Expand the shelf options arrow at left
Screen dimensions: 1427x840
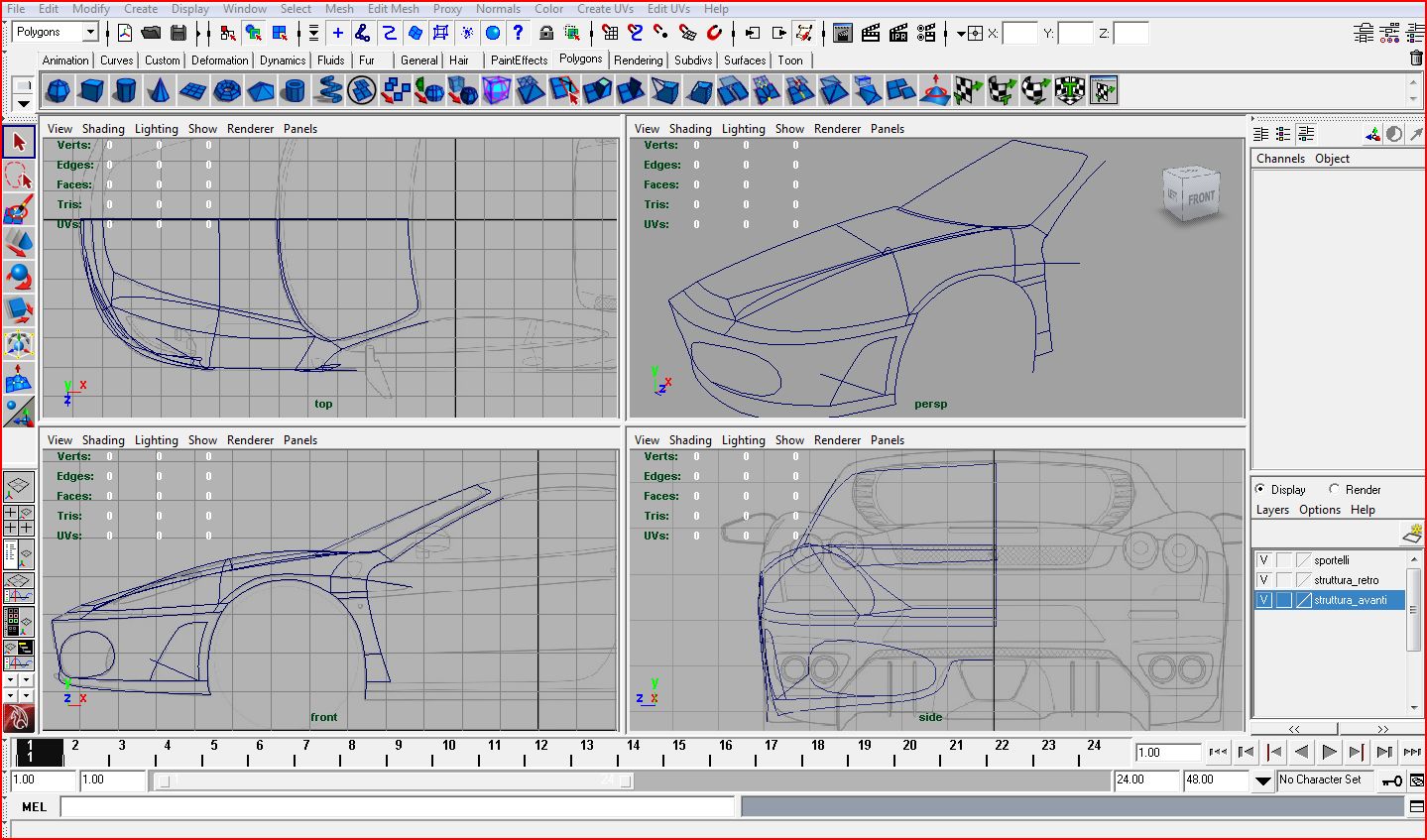[23, 102]
